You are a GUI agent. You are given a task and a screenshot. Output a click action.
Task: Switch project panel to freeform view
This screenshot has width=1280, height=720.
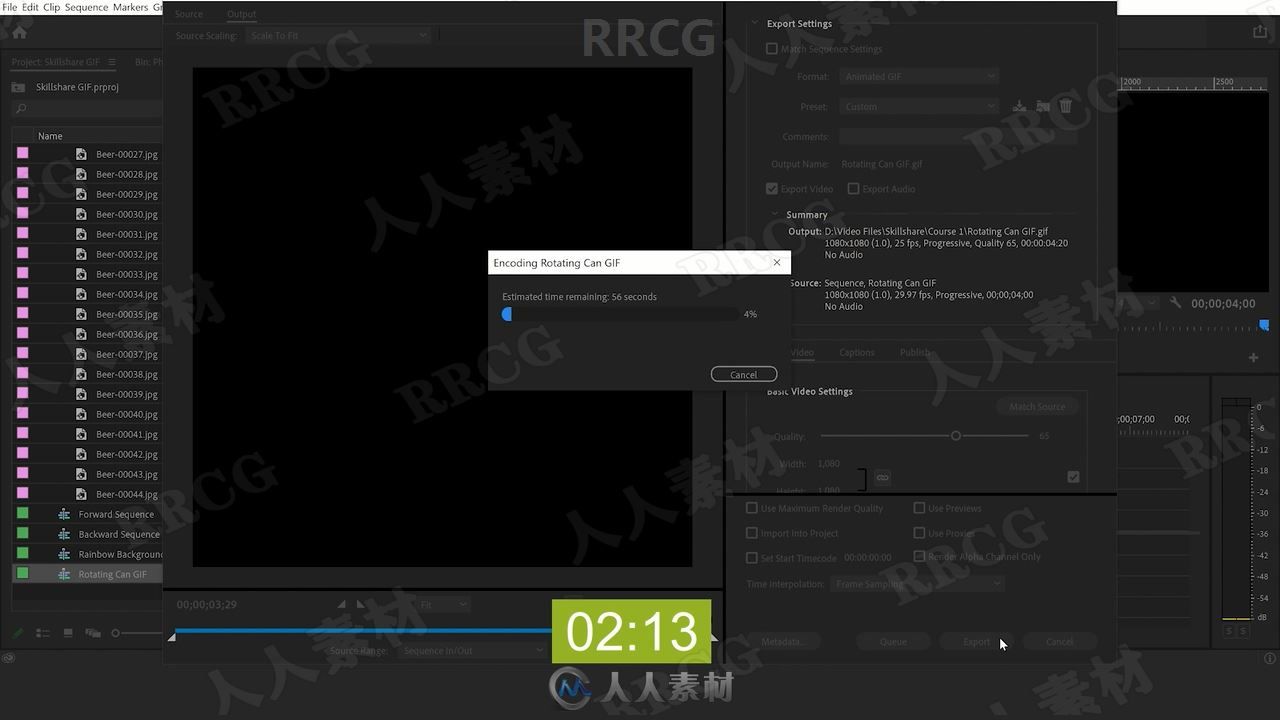pyautogui.click(x=93, y=633)
